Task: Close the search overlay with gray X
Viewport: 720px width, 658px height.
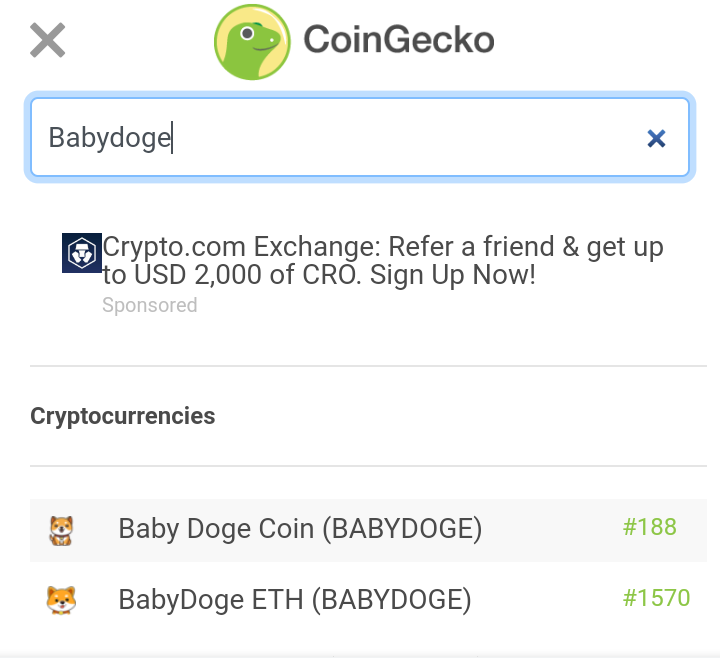Action: pyautogui.click(x=47, y=40)
